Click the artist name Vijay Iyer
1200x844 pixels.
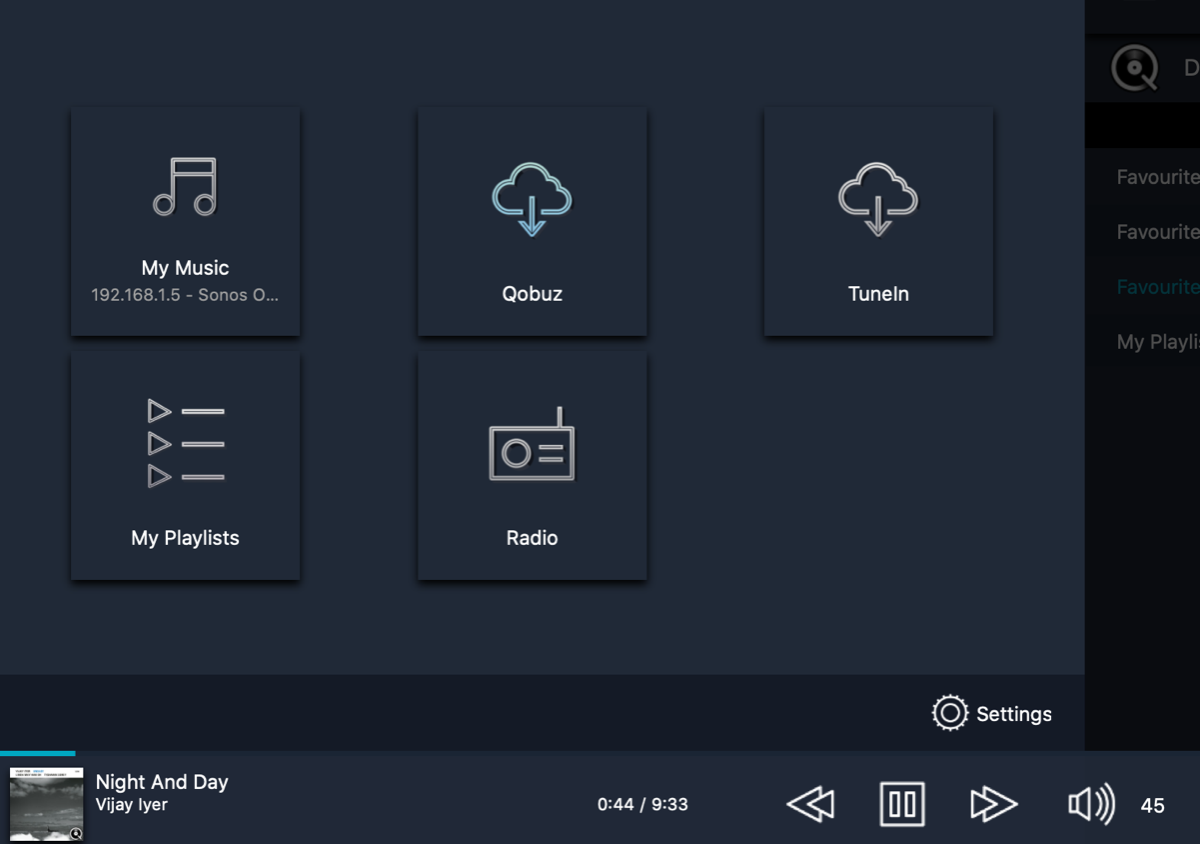132,805
